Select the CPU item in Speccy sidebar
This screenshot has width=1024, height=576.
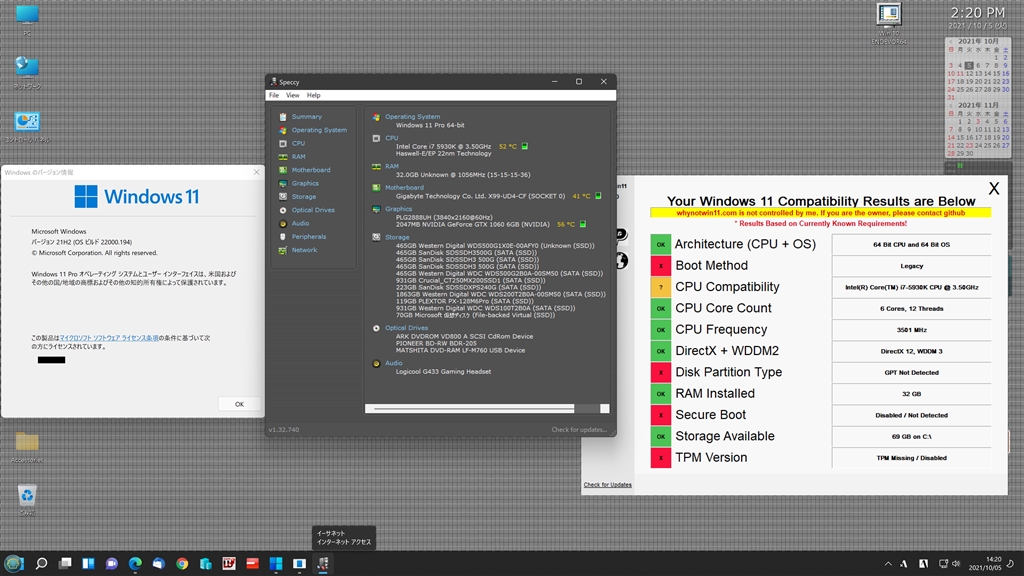click(x=298, y=143)
